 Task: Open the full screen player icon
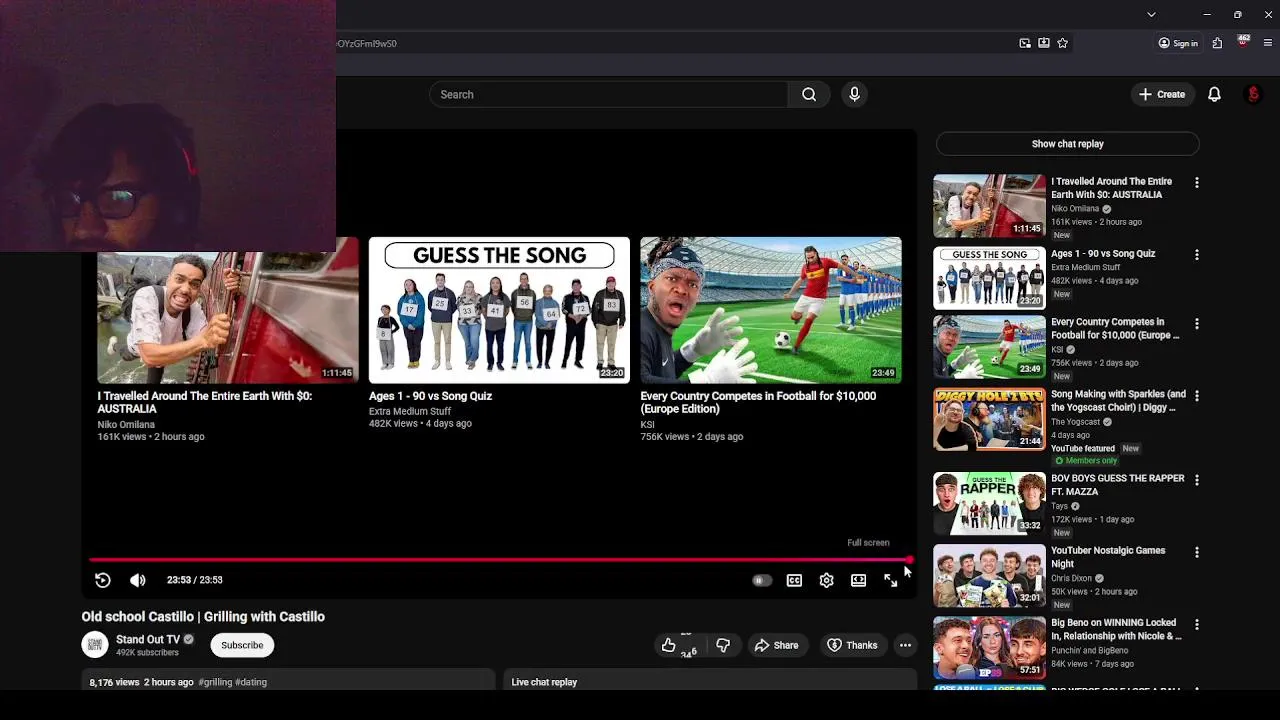tap(890, 580)
